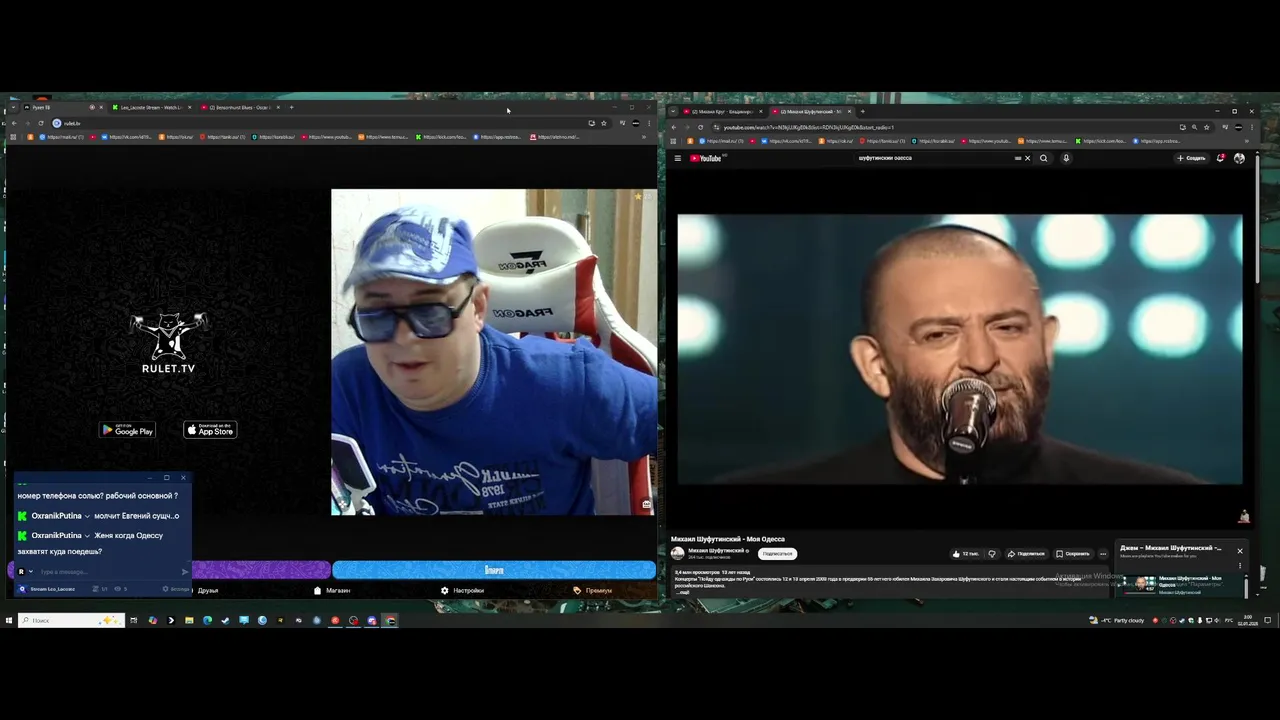Image resolution: width=1280 pixels, height=720 pixels.
Task: Like the Шуфутинский video
Action: pos(965,553)
